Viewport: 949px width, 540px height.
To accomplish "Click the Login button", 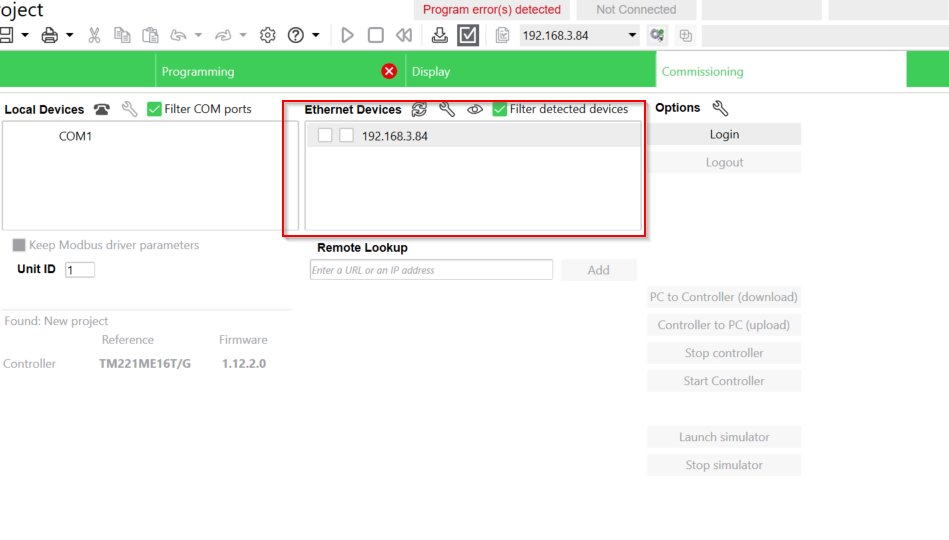I will [x=724, y=134].
